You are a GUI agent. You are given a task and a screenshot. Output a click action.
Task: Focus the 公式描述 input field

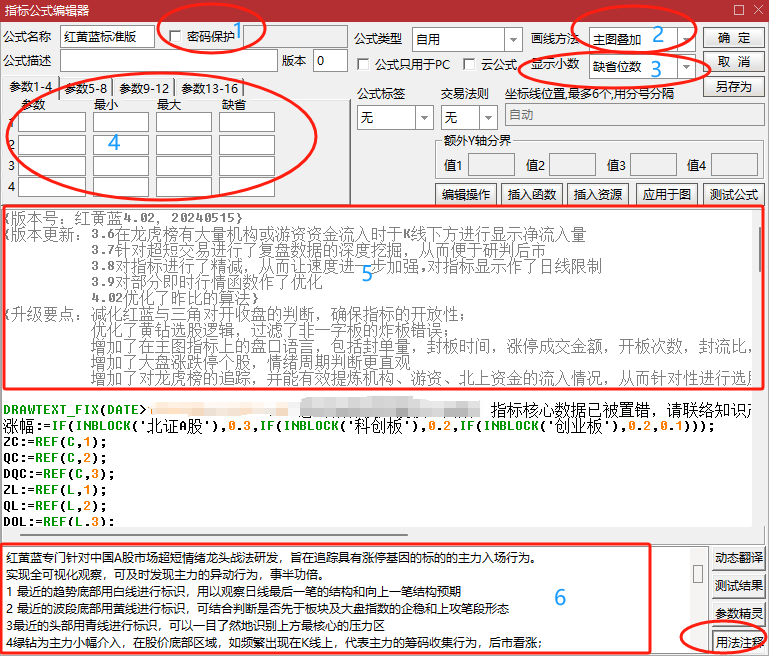click(169, 61)
